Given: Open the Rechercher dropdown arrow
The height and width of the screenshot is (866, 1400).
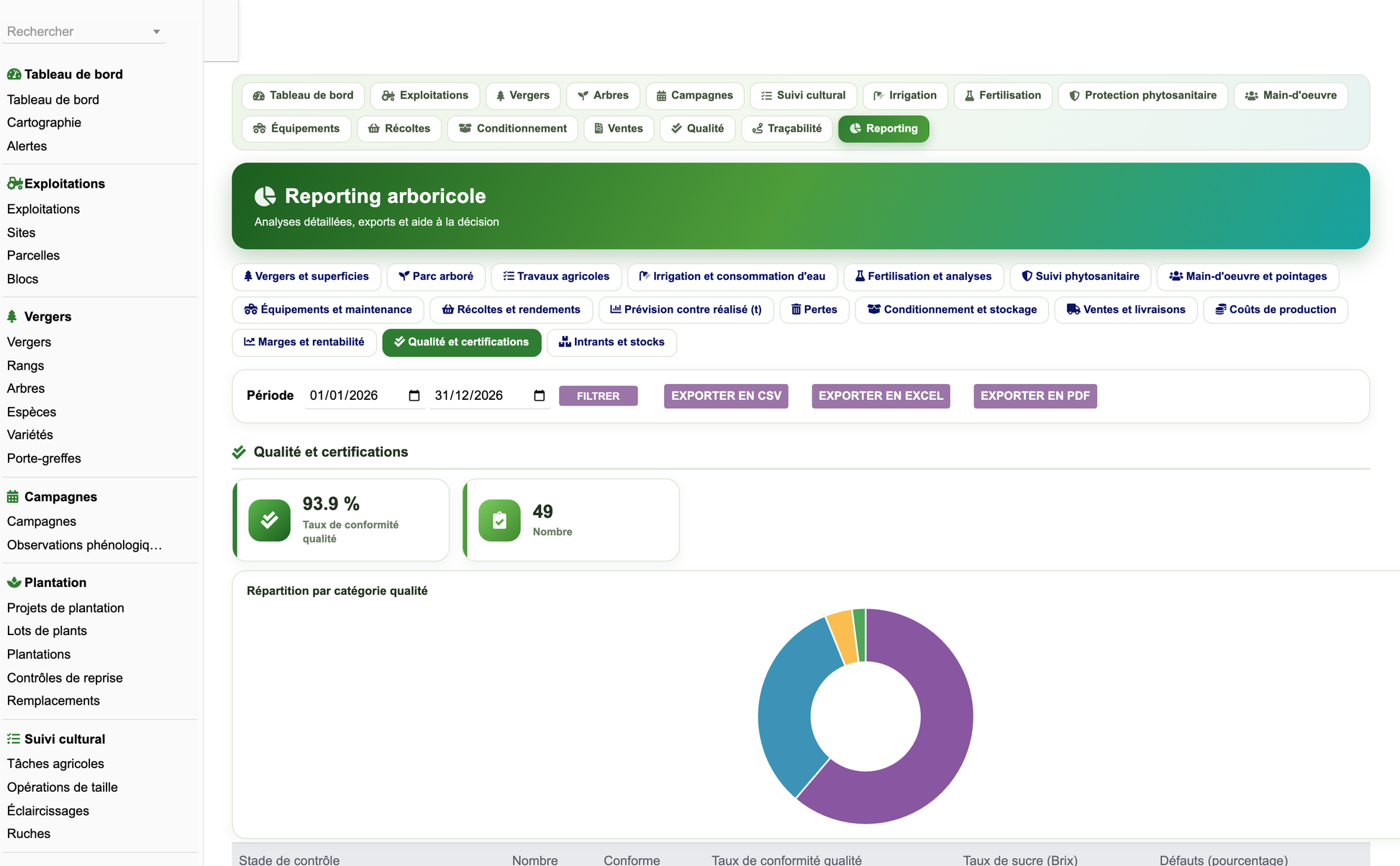Looking at the screenshot, I should [156, 32].
